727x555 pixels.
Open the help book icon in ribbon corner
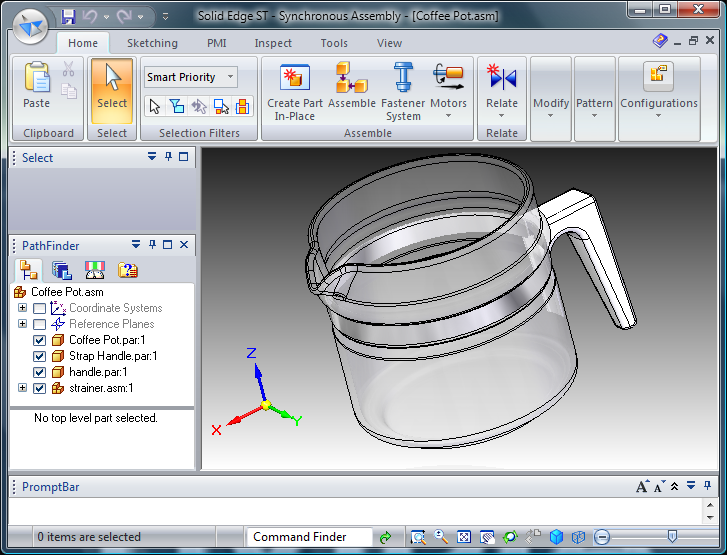click(x=660, y=41)
